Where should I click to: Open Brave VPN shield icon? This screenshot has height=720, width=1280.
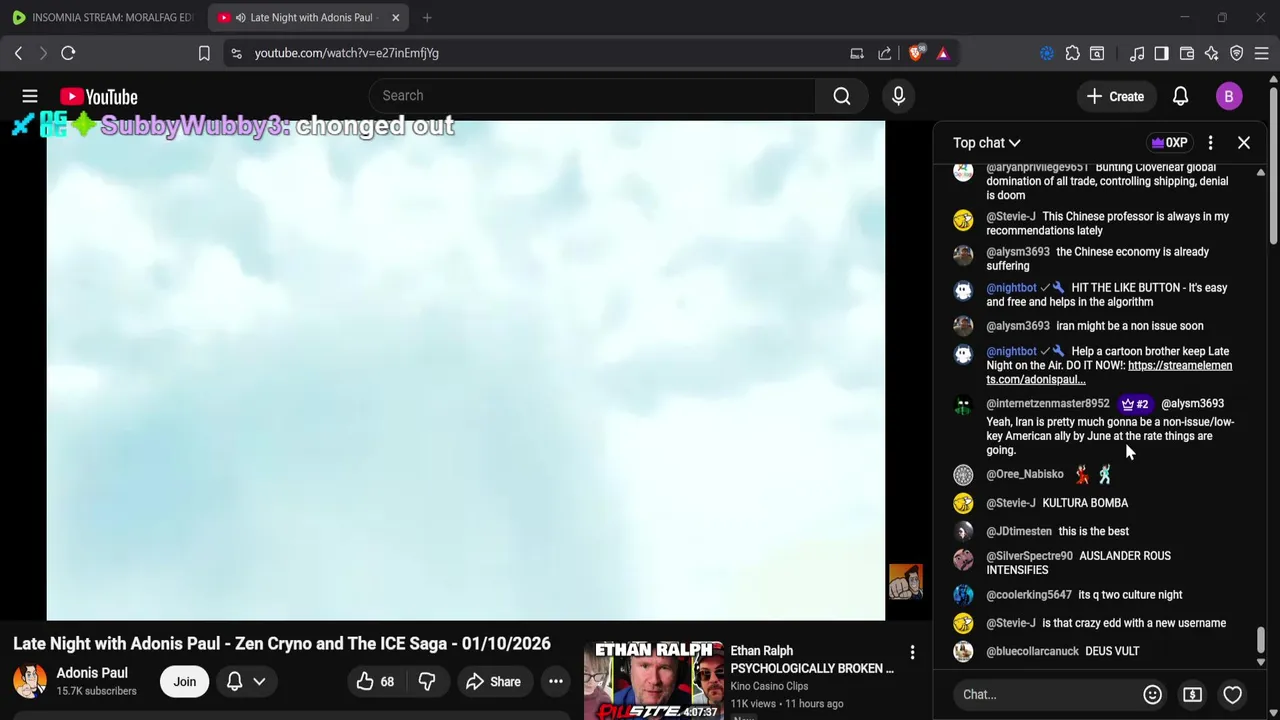click(x=1236, y=53)
